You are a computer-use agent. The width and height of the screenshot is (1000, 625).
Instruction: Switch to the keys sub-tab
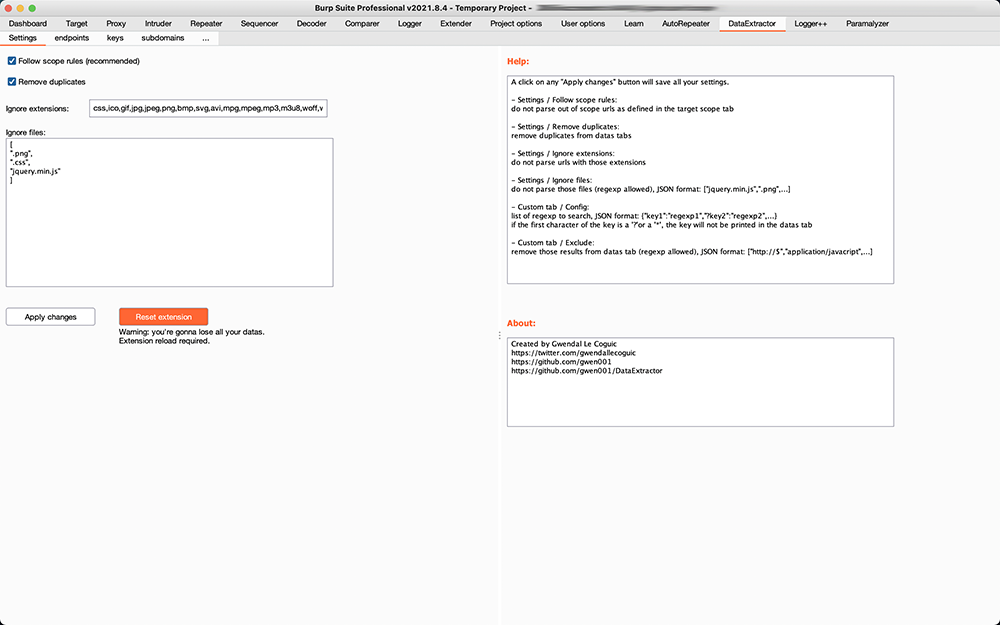pyautogui.click(x=115, y=38)
